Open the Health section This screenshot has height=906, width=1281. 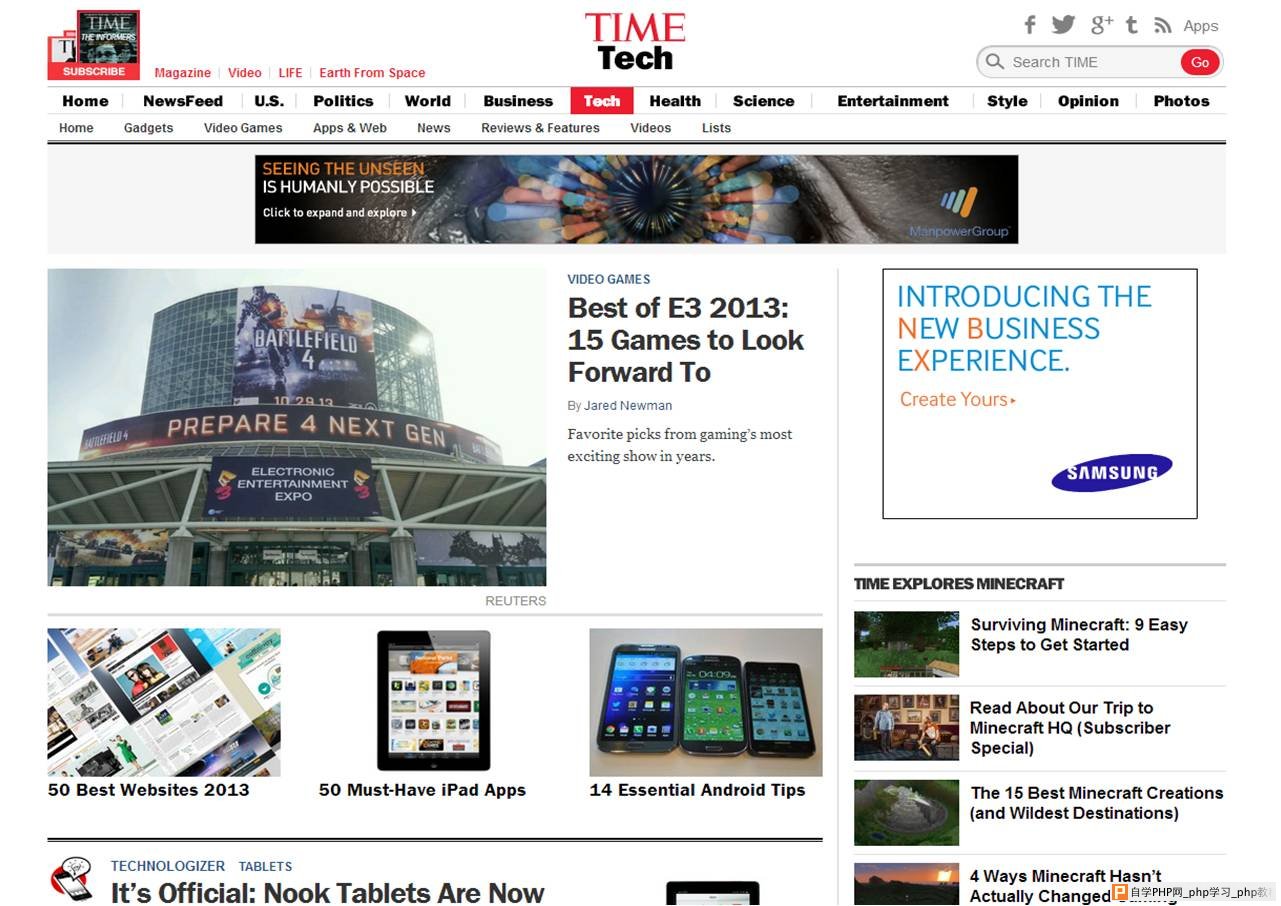pyautogui.click(x=675, y=101)
